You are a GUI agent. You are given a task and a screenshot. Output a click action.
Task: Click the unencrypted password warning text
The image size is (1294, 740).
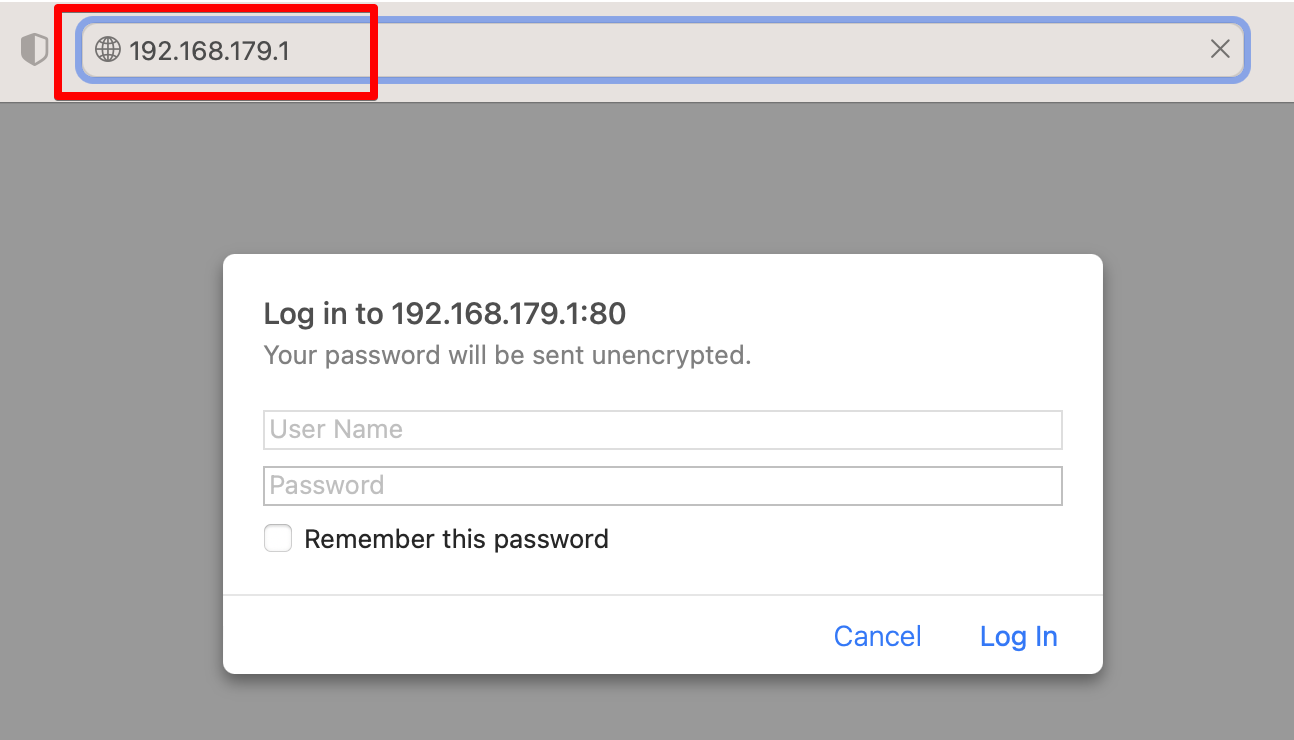507,355
